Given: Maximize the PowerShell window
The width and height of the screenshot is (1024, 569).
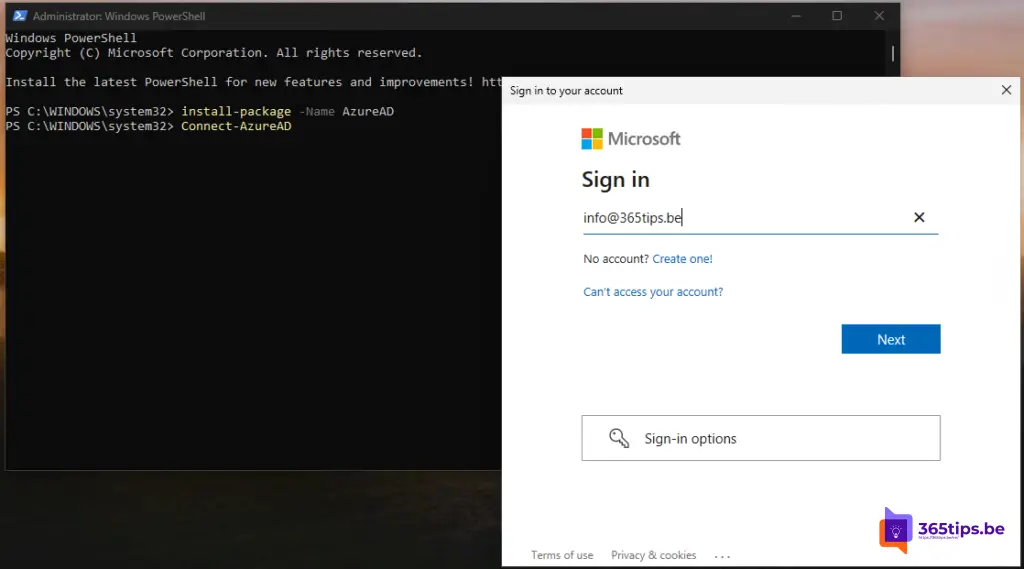Looking at the screenshot, I should (837, 16).
